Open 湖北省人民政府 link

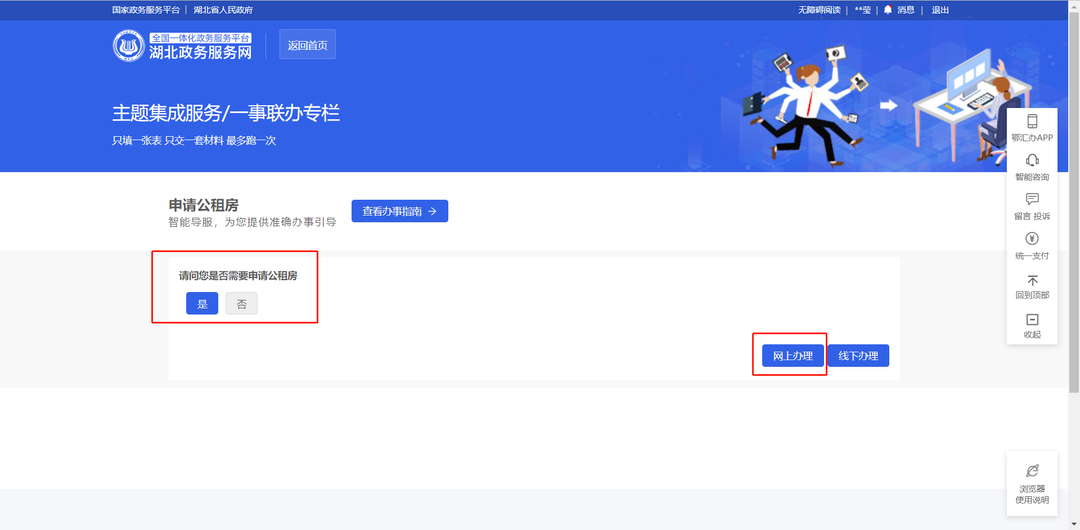(x=223, y=10)
